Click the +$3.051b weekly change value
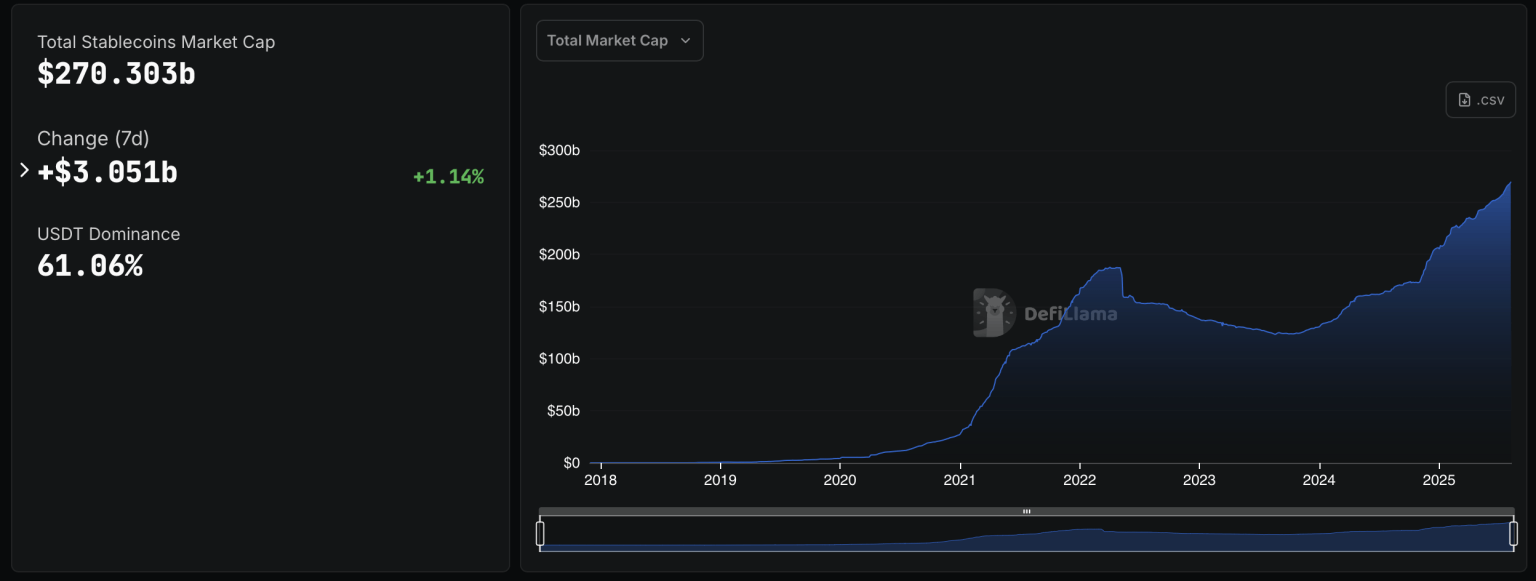Viewport: 1536px width, 581px height. point(107,172)
